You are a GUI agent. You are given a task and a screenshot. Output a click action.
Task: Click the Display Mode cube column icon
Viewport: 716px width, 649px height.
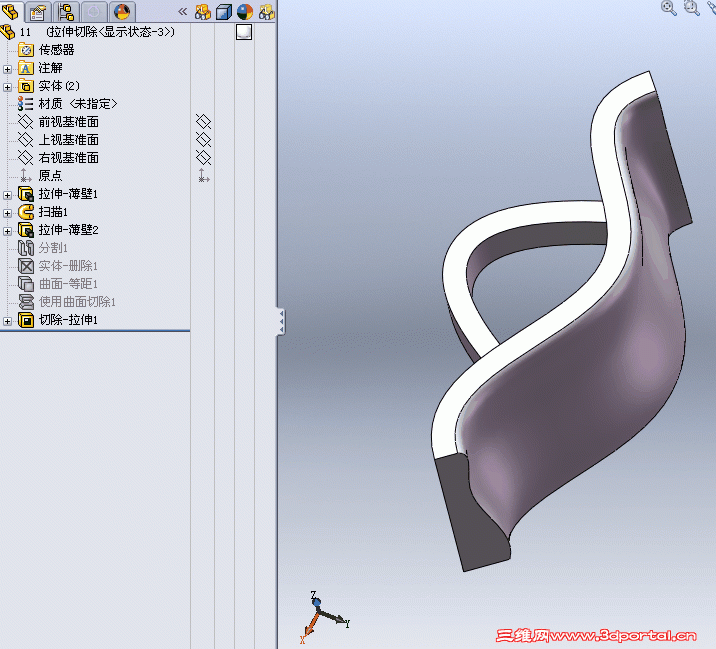(x=224, y=12)
